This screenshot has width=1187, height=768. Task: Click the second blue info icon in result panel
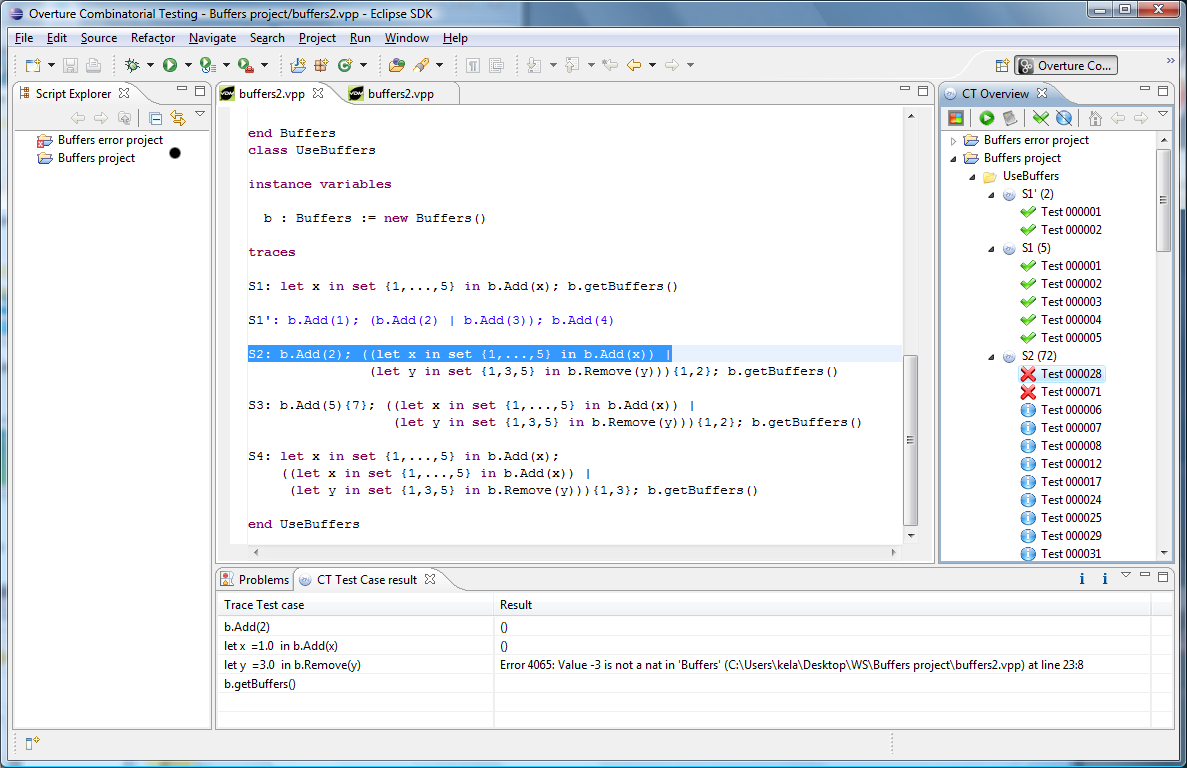1104,579
